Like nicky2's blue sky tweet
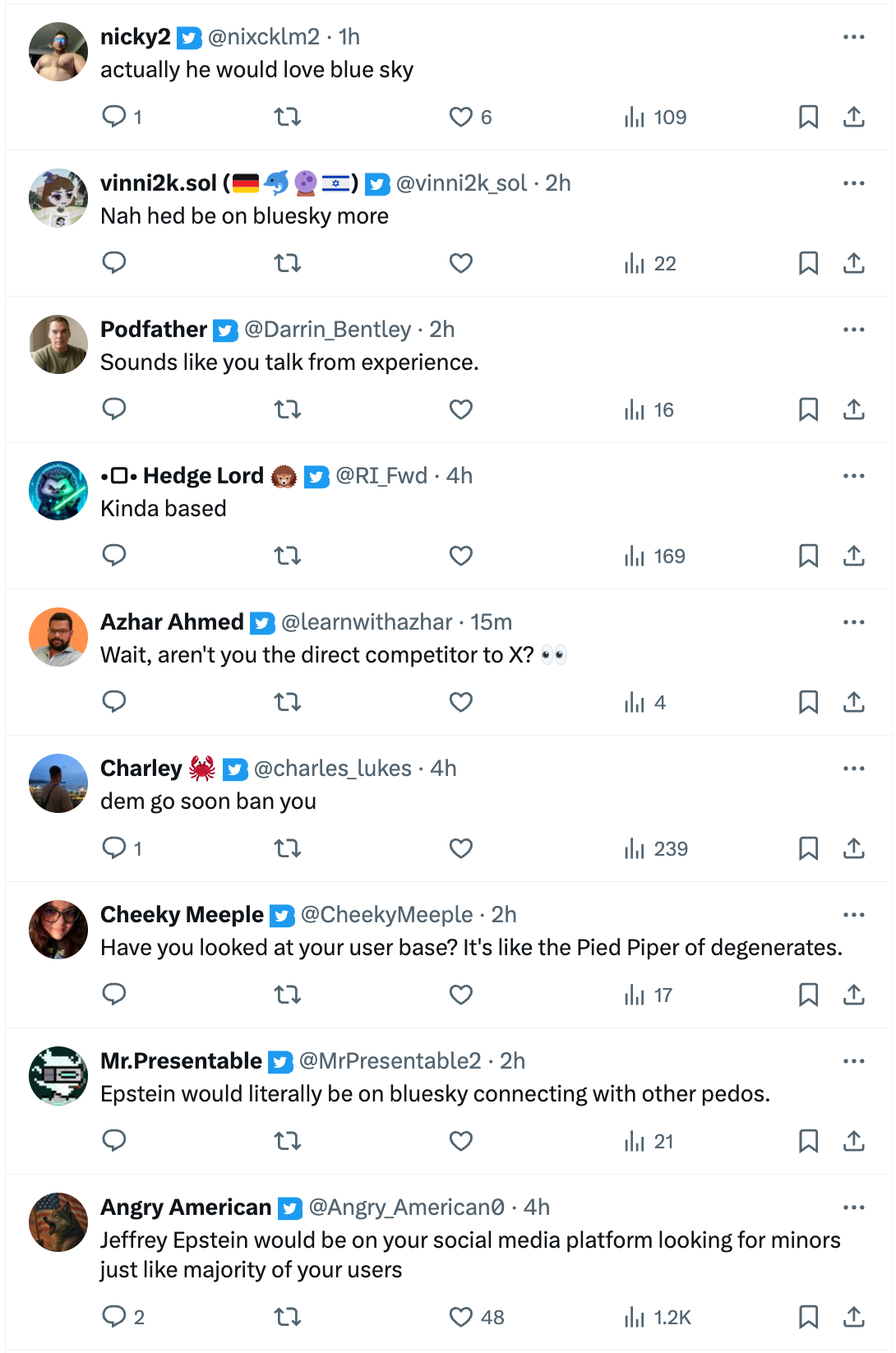 [461, 117]
